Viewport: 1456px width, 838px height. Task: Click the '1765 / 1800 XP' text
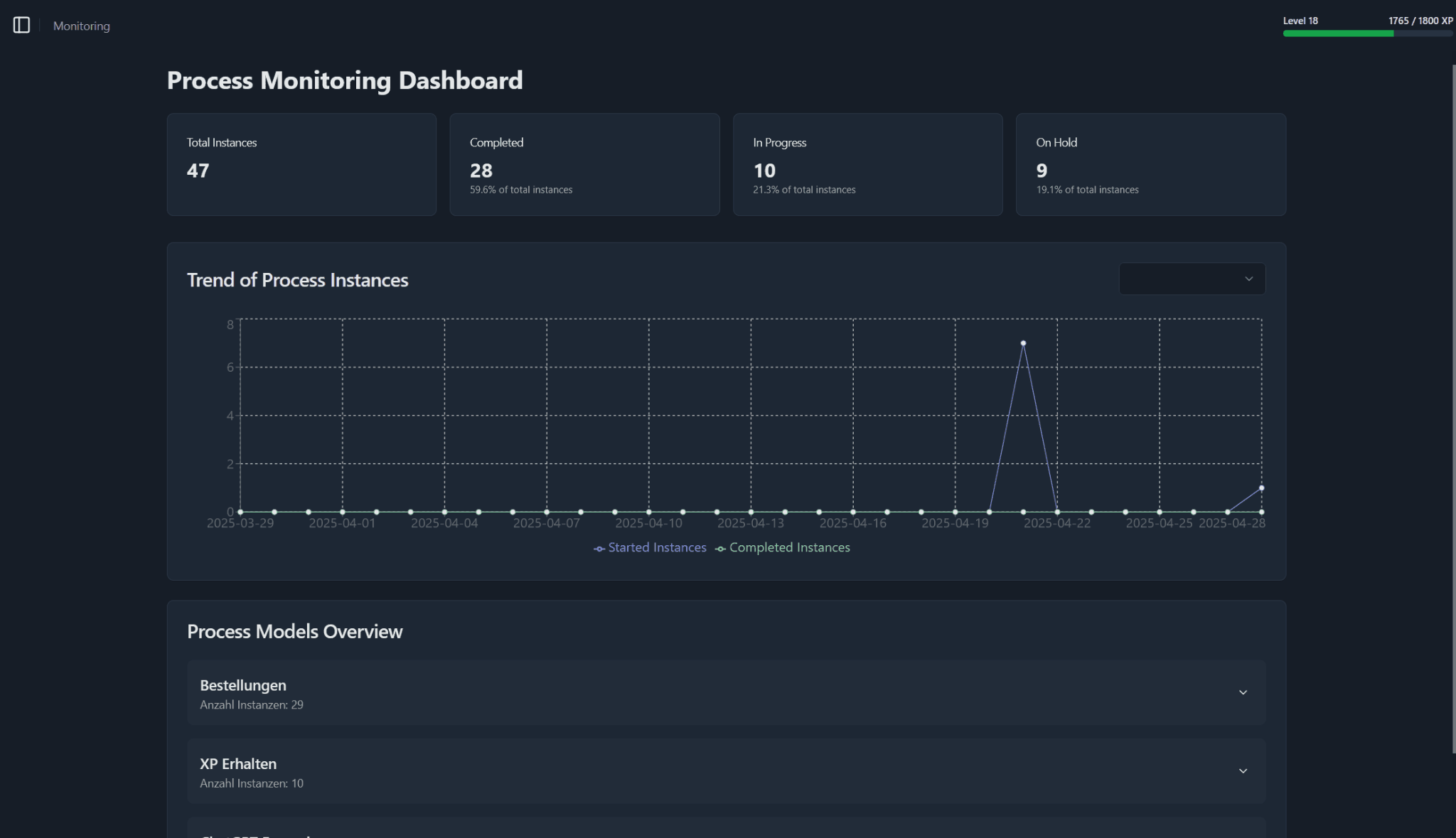(x=1420, y=21)
